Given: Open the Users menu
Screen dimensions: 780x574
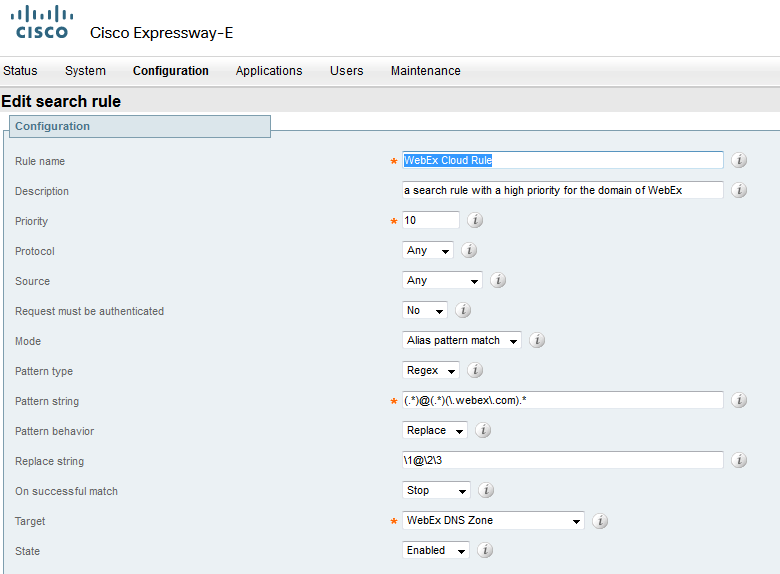Looking at the screenshot, I should 346,71.
